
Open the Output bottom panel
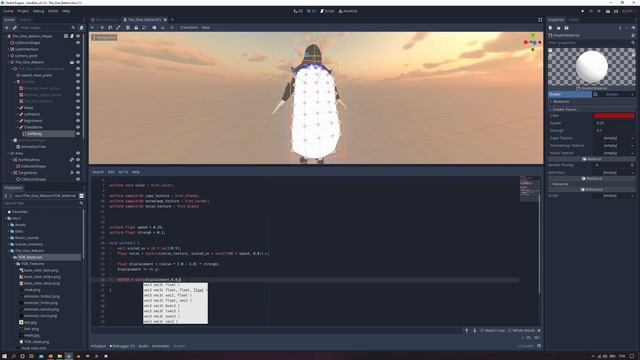[98, 346]
